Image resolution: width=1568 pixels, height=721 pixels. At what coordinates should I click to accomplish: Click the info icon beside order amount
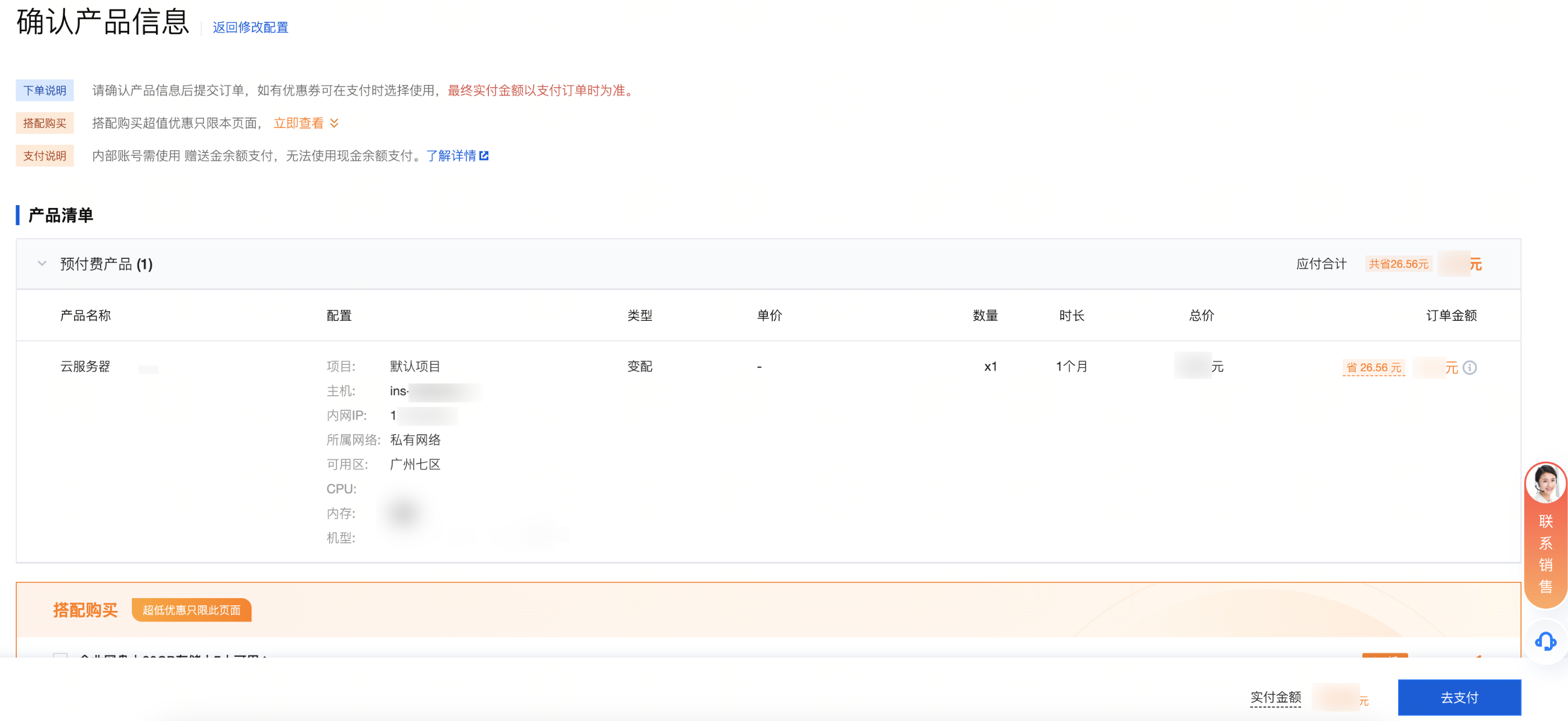tap(1470, 367)
